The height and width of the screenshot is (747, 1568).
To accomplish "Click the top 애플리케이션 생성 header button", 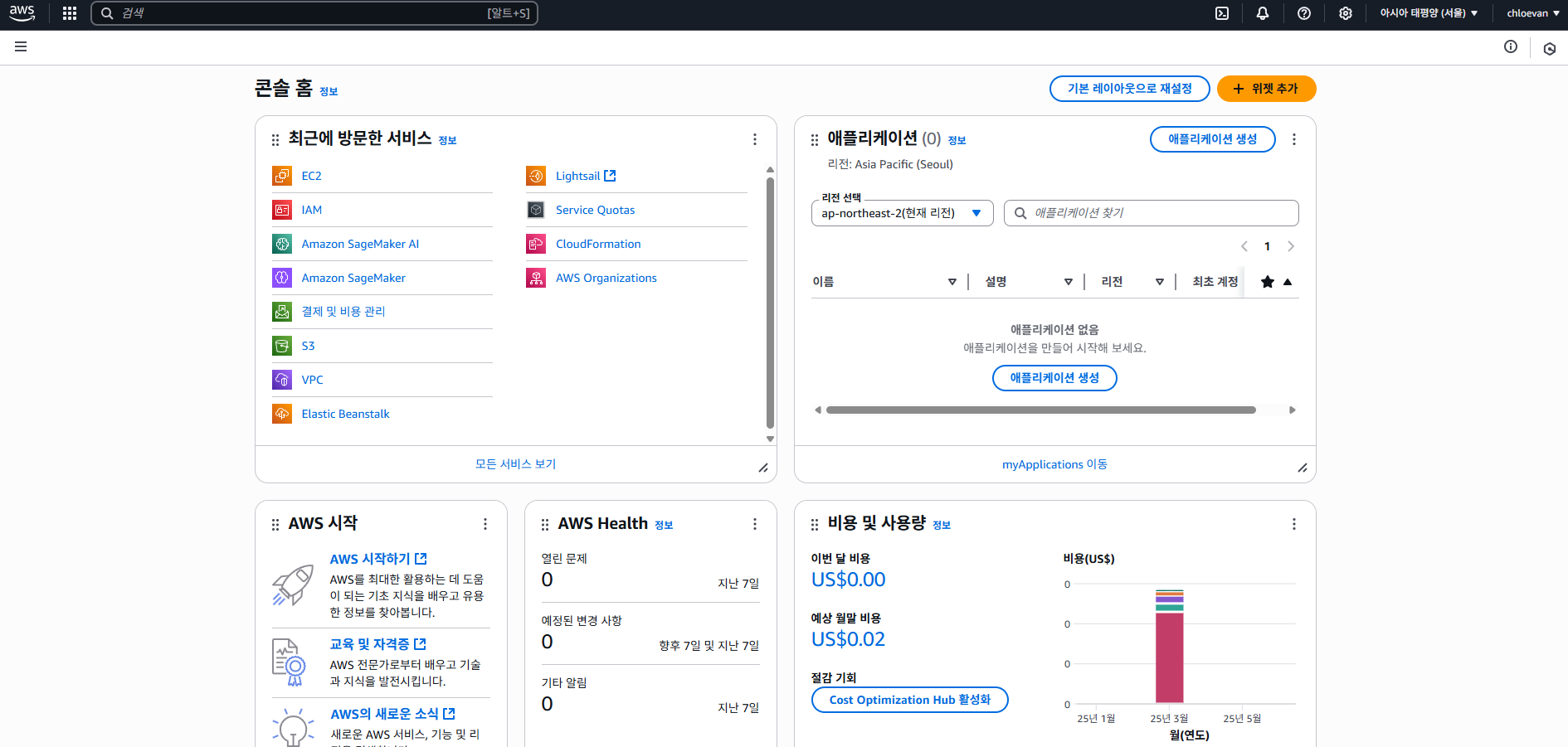I will 1212,139.
